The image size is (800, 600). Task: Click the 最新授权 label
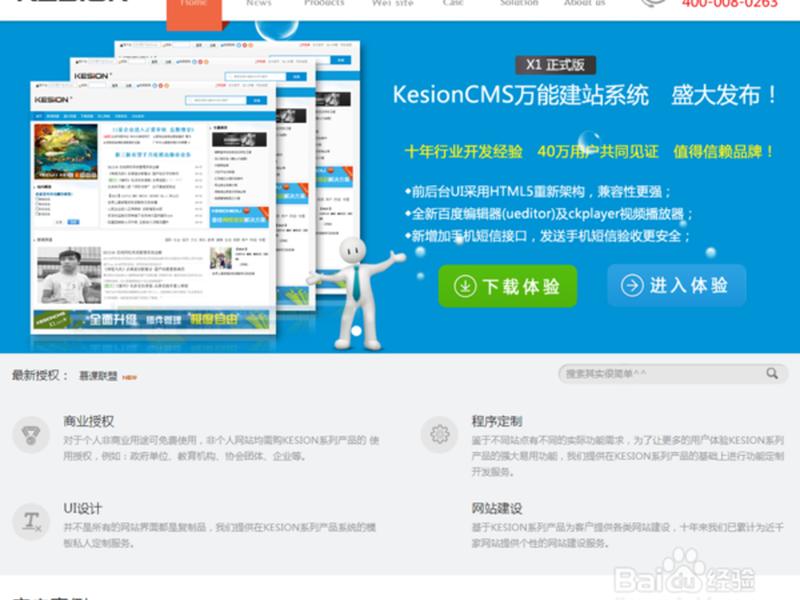[39, 376]
